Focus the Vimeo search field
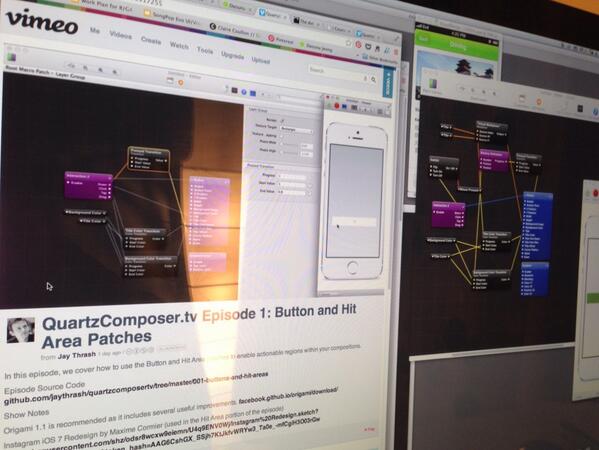Viewport: 599px width, 450px height. (337, 73)
